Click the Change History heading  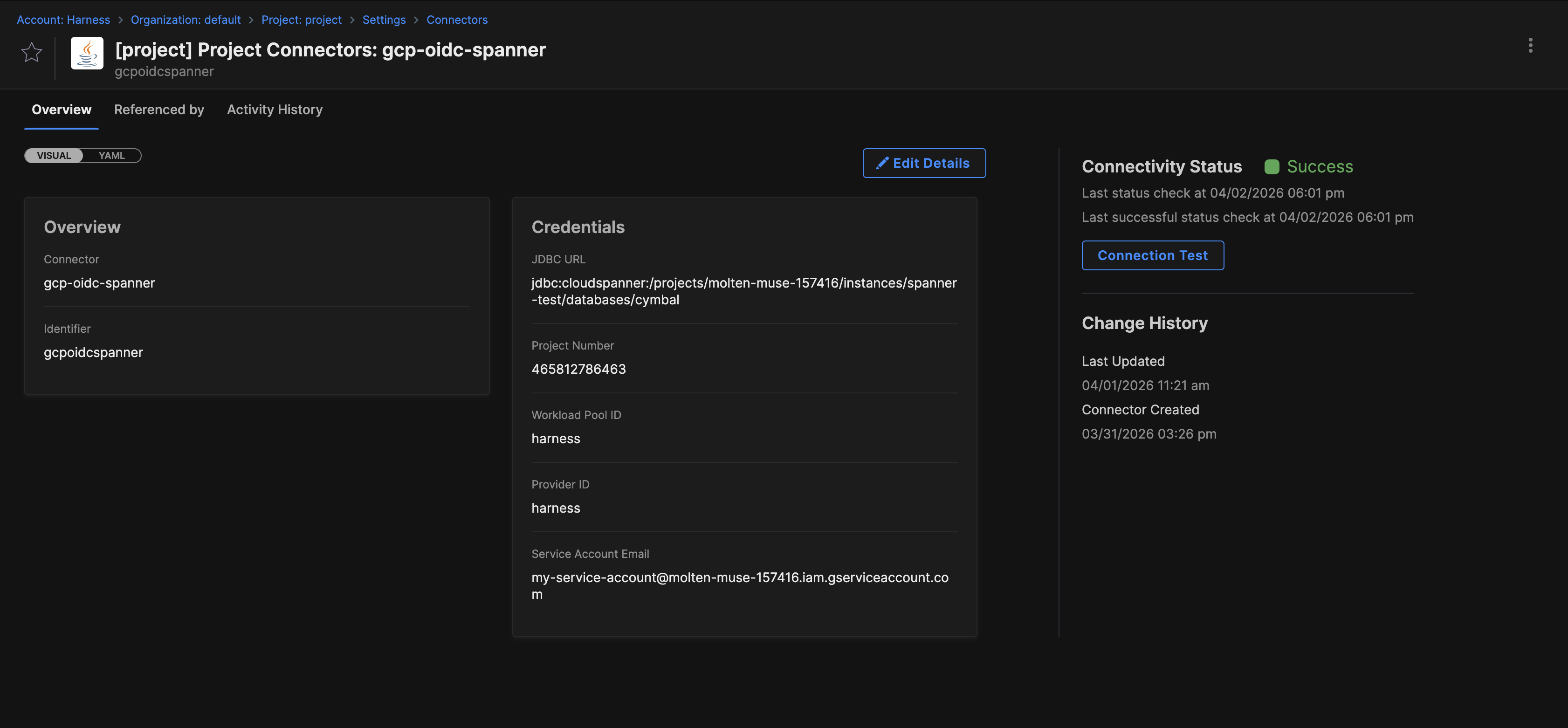(x=1144, y=323)
